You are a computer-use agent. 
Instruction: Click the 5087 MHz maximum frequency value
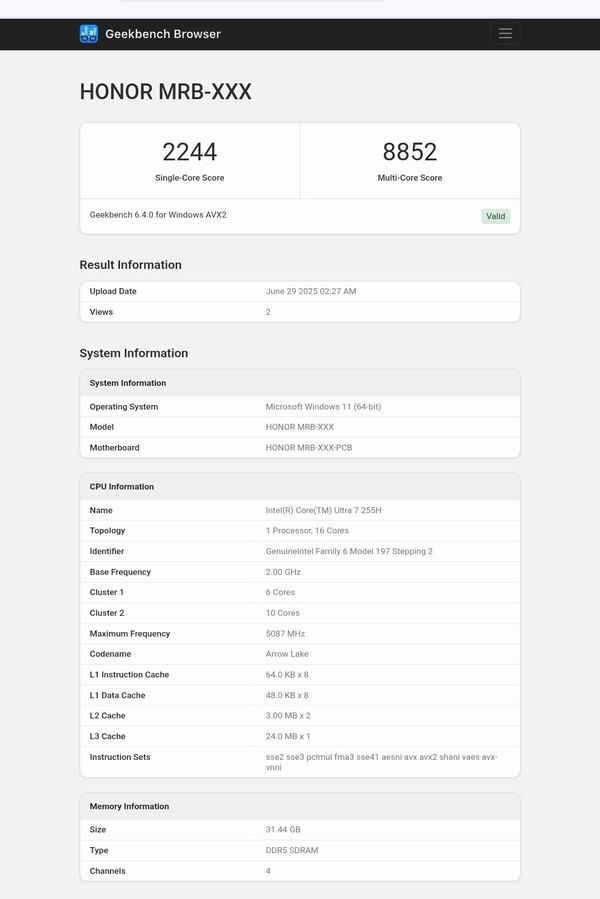(285, 633)
